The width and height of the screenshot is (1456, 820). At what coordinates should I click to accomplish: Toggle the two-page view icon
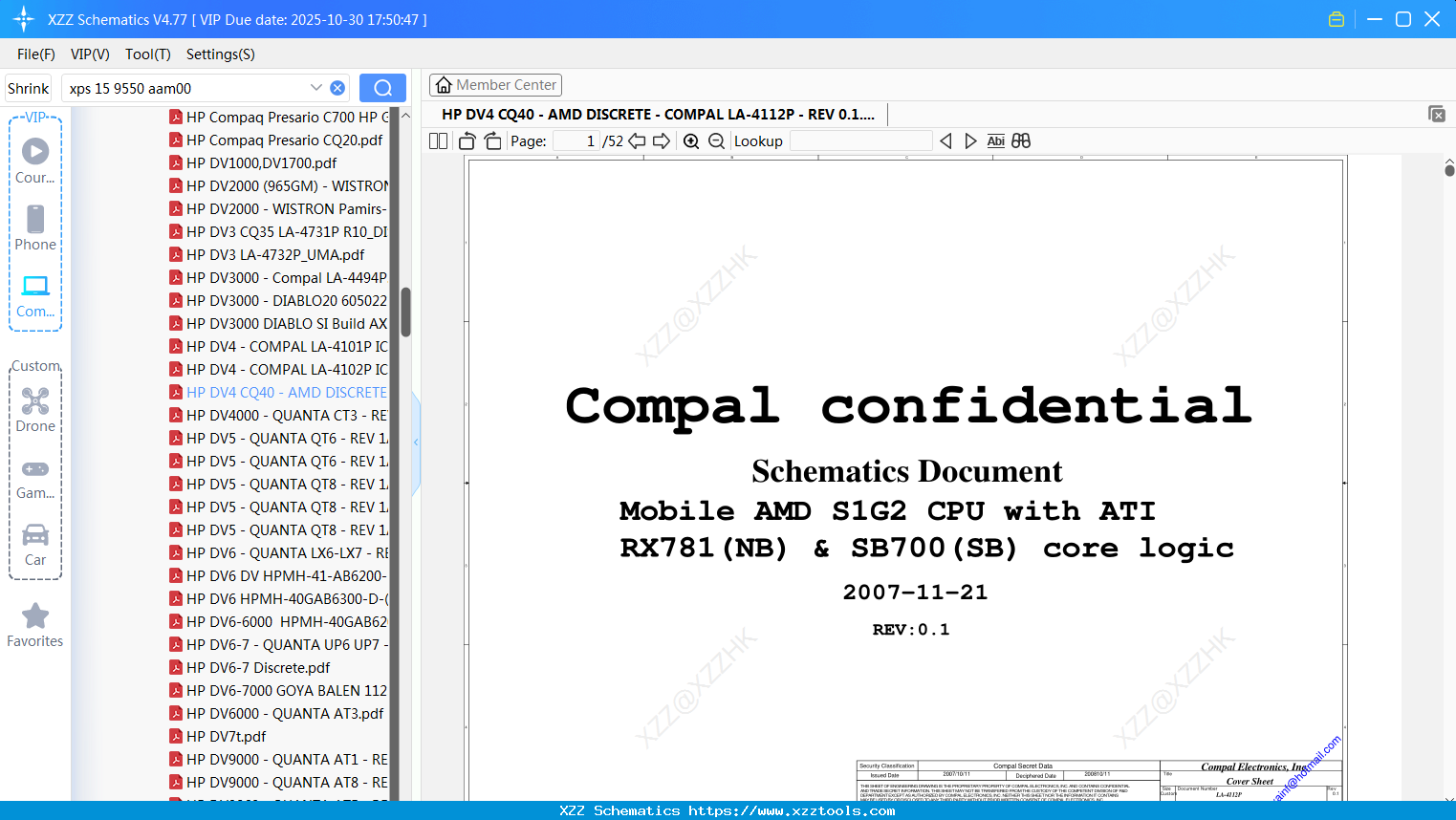(438, 141)
